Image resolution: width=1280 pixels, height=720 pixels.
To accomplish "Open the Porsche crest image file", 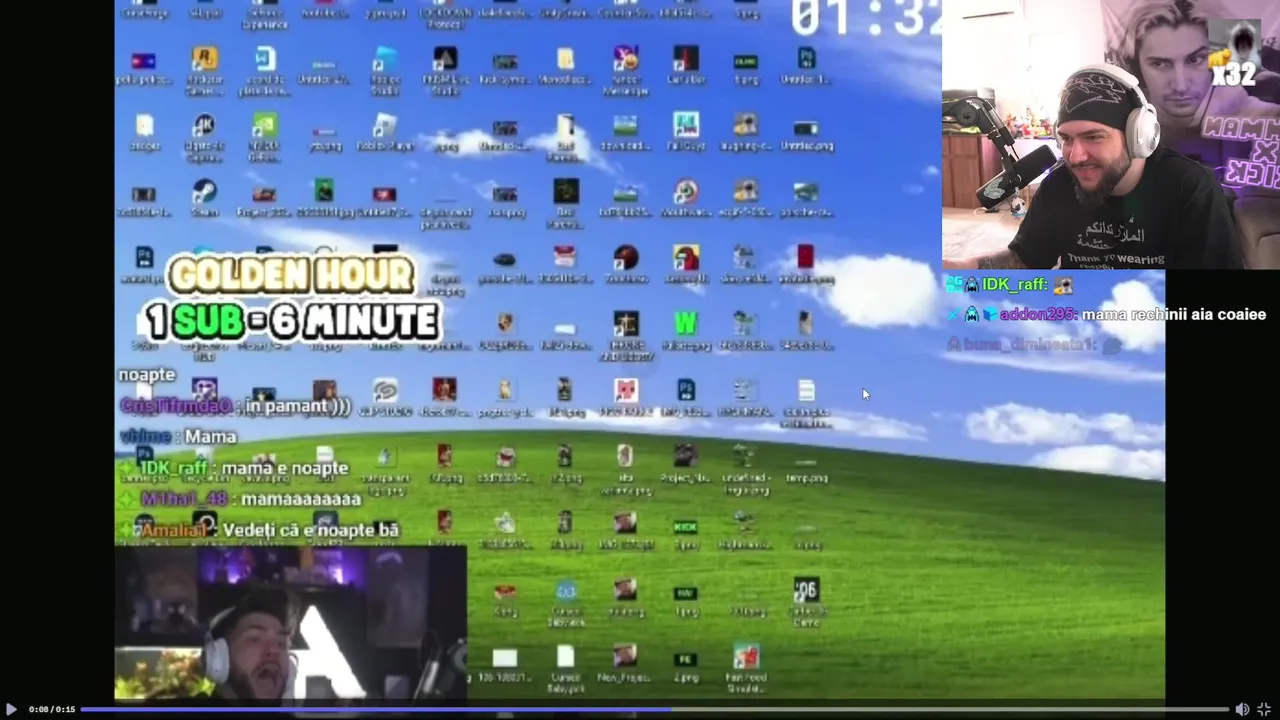I will pyautogui.click(x=505, y=323).
